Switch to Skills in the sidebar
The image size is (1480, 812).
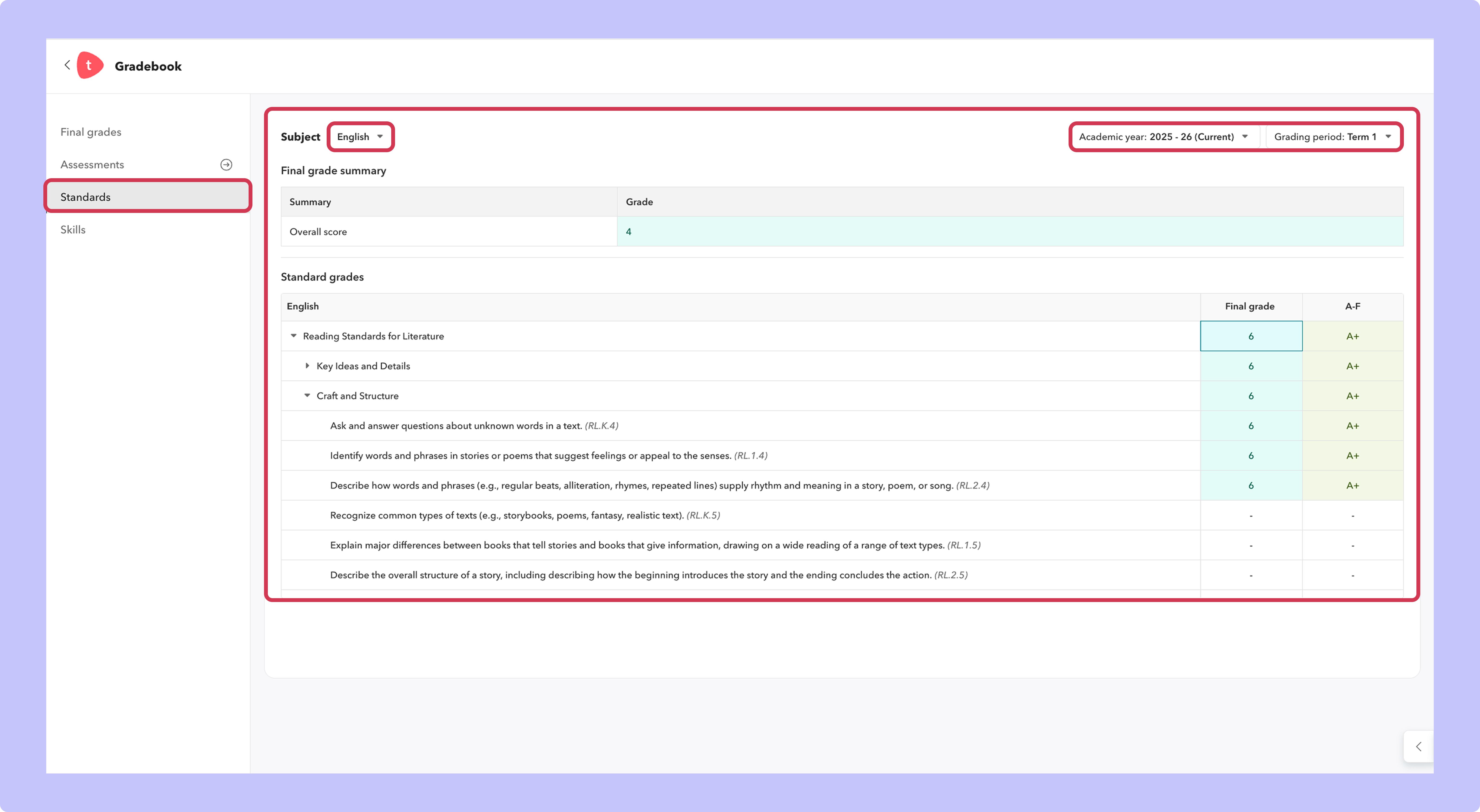tap(73, 230)
